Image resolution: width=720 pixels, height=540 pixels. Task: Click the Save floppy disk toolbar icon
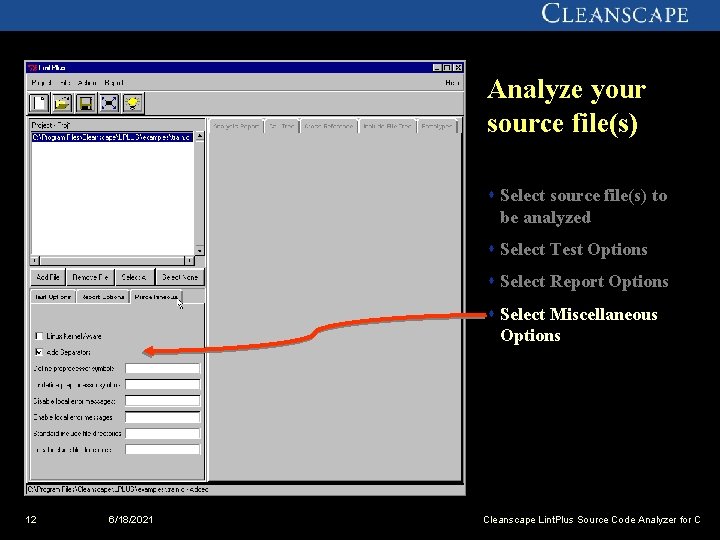85,103
